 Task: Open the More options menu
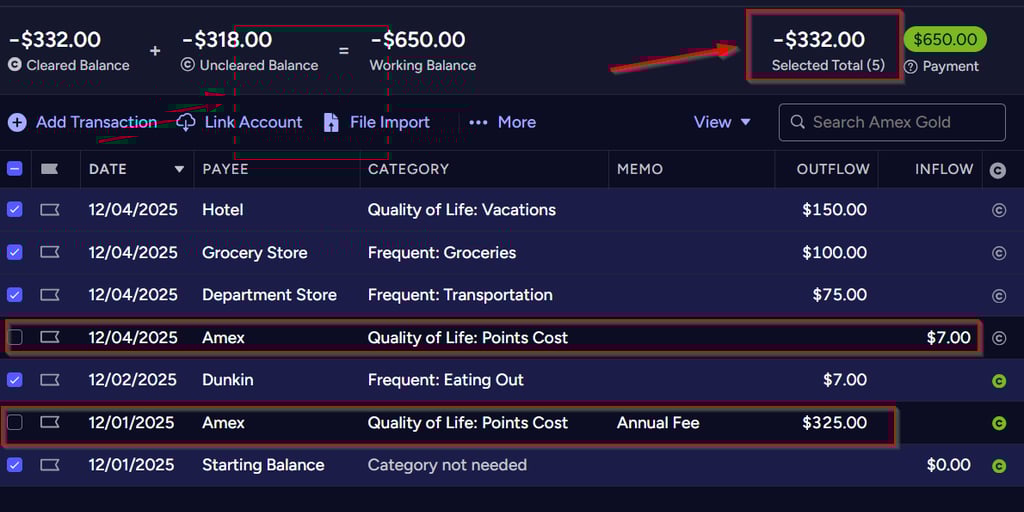pyautogui.click(x=502, y=122)
